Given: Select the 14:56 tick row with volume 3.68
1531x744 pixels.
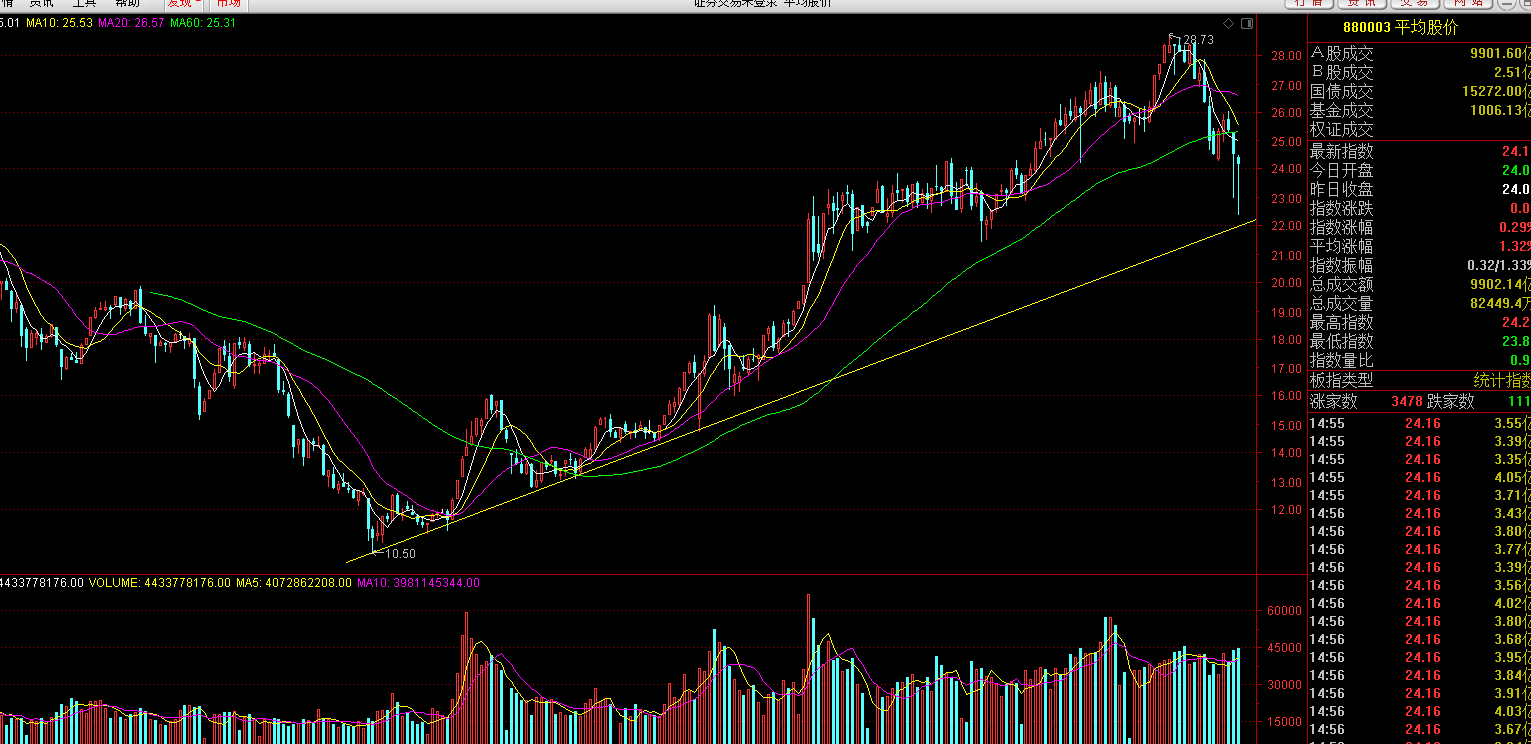Looking at the screenshot, I should tap(1420, 639).
